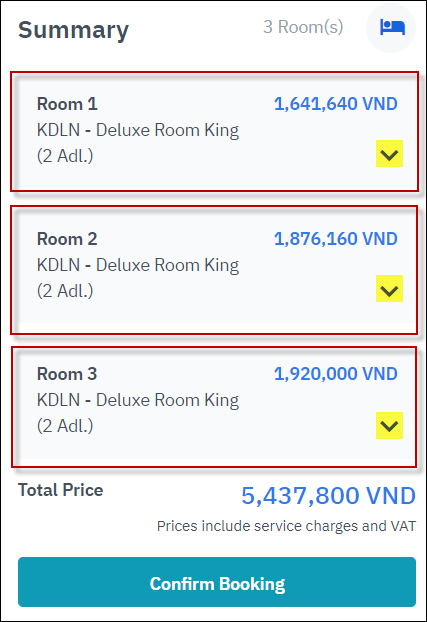The width and height of the screenshot is (427, 622).
Task: Select the Room 1 card
Action: click(214, 131)
